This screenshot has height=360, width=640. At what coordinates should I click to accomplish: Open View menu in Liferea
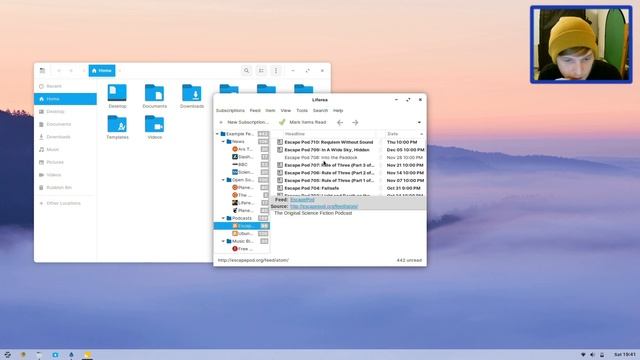click(x=286, y=111)
